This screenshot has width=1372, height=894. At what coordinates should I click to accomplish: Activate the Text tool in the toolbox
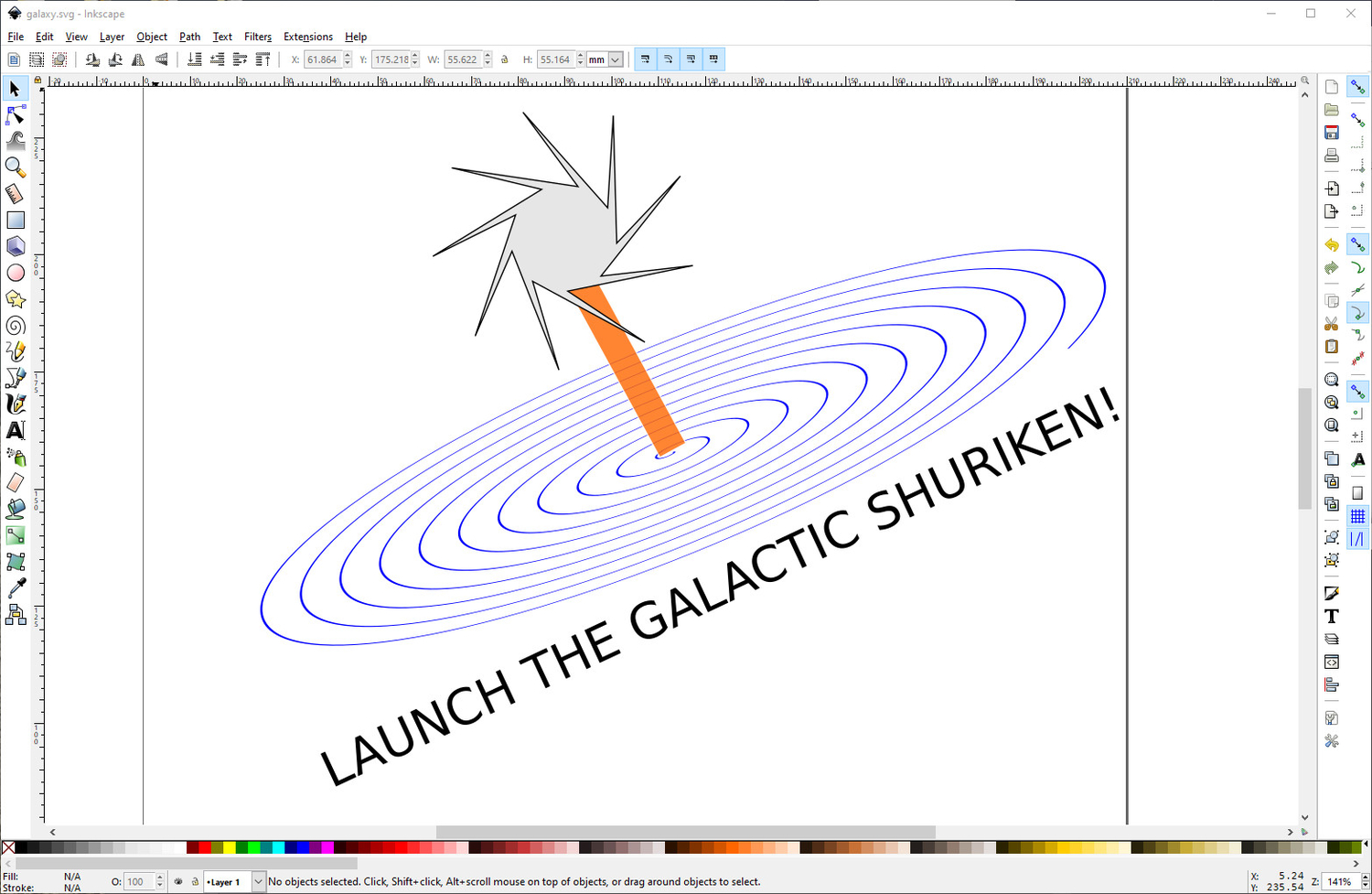16,430
